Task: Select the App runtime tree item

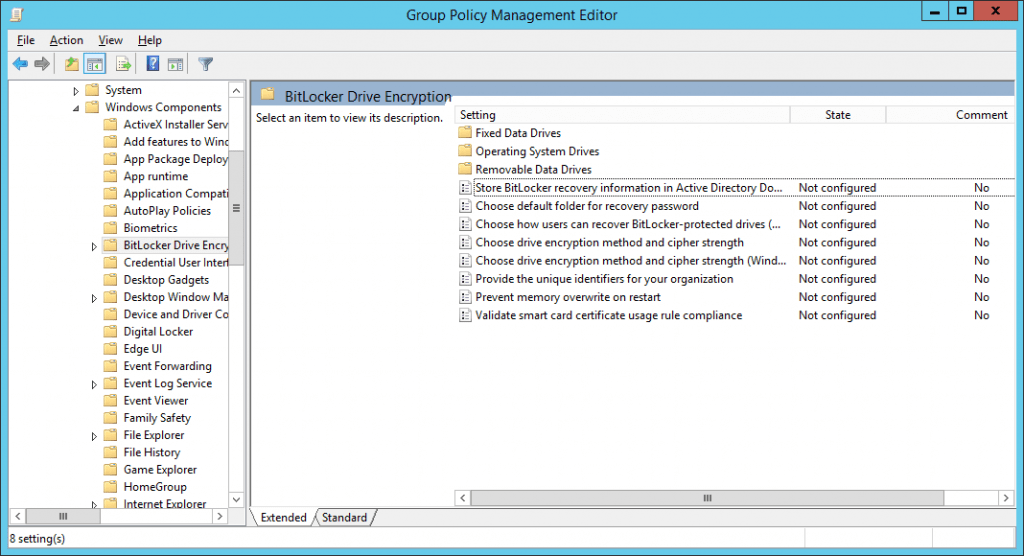Action: 155,176
